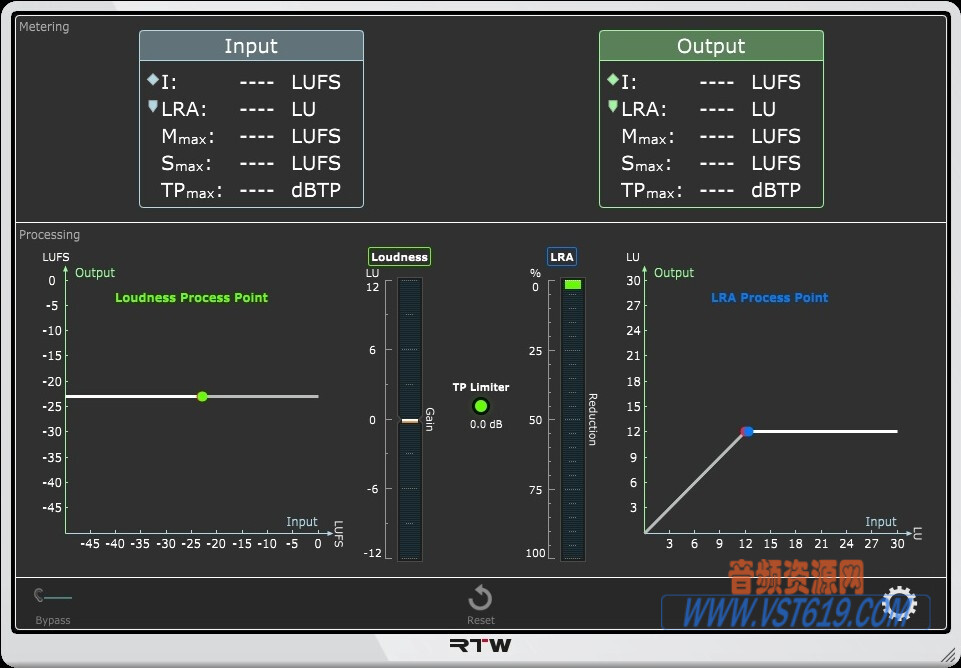Click the blue LRA Process Point marker
961x668 pixels.
point(746,431)
